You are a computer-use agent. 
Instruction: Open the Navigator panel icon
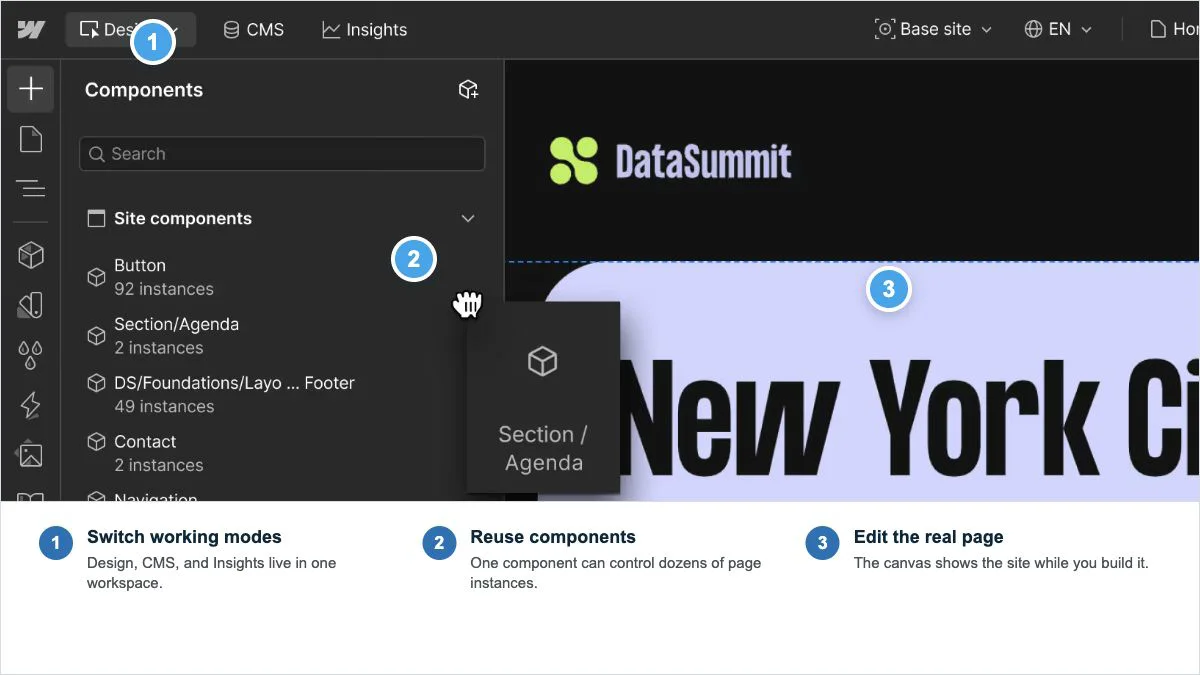[31, 188]
